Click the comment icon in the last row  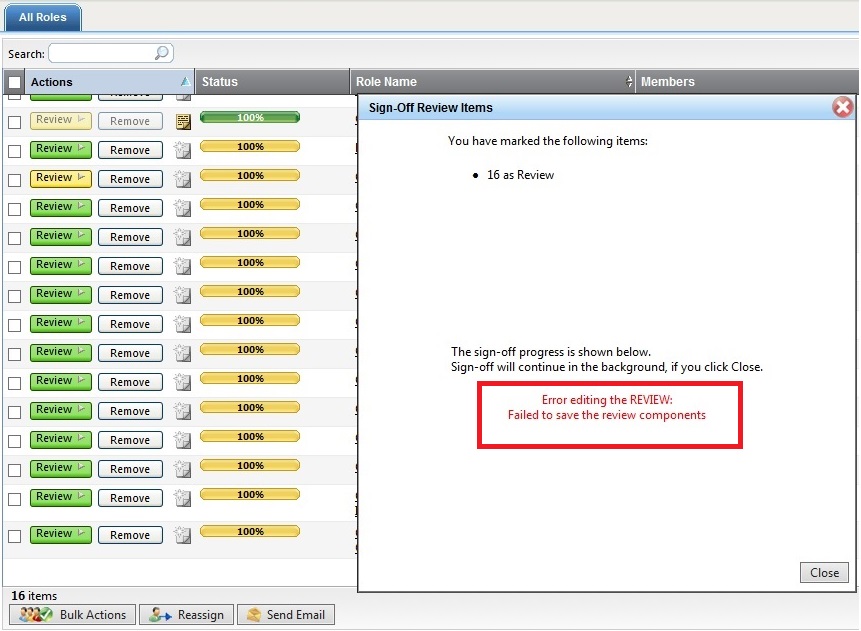[182, 535]
